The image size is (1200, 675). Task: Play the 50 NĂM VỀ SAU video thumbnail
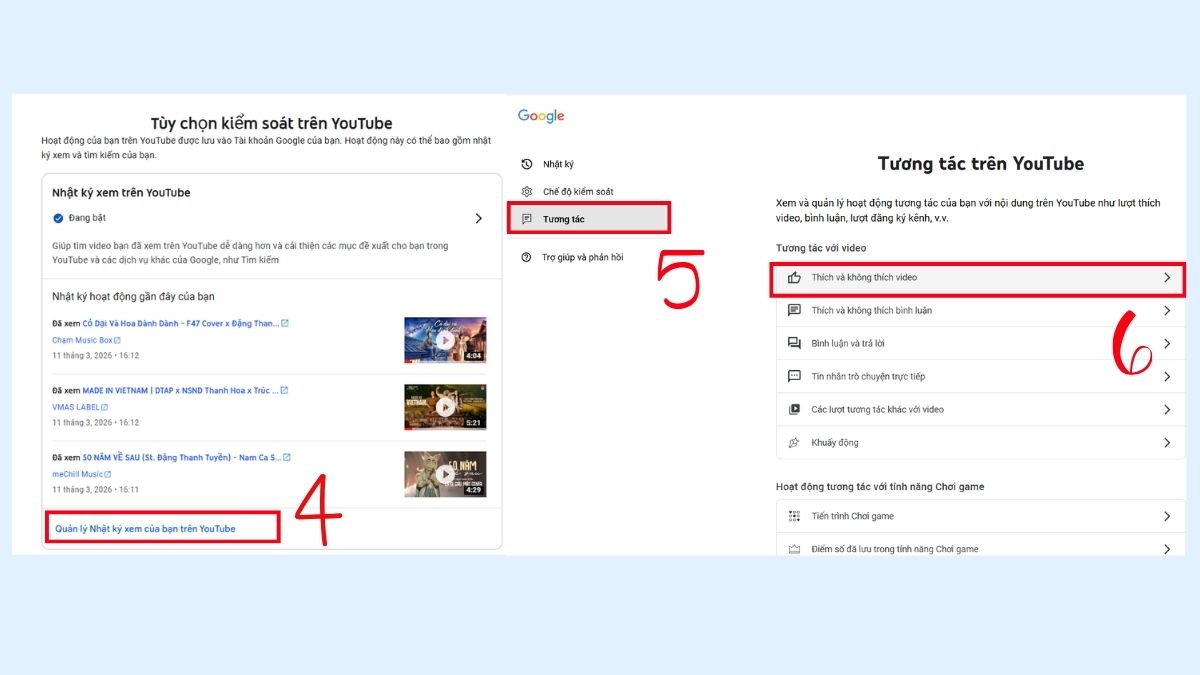[445, 473]
